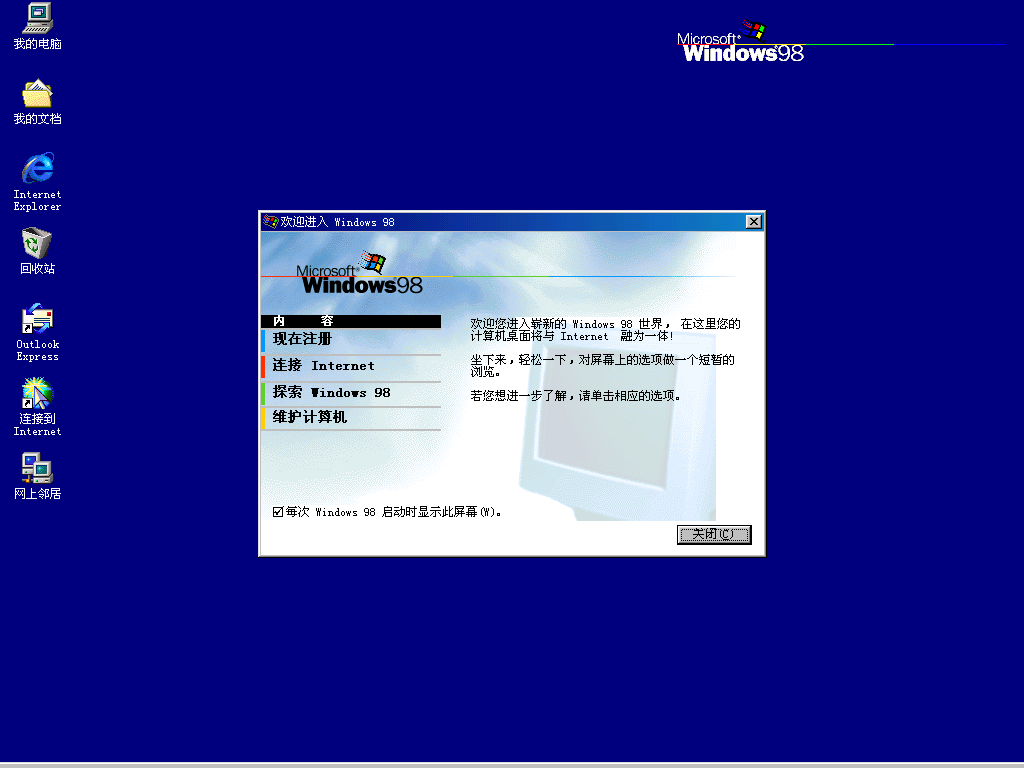Viewport: 1024px width, 768px height.
Task: Click the Windows 98 logo on the desktop wallpaper
Action: coord(743,45)
